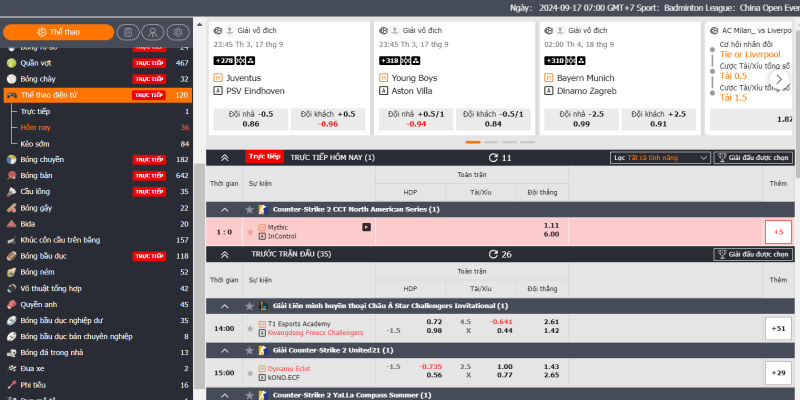Favorite the Counter-Strike 2 CCT North American Series
Screen dimensions: 800x400
(250, 209)
